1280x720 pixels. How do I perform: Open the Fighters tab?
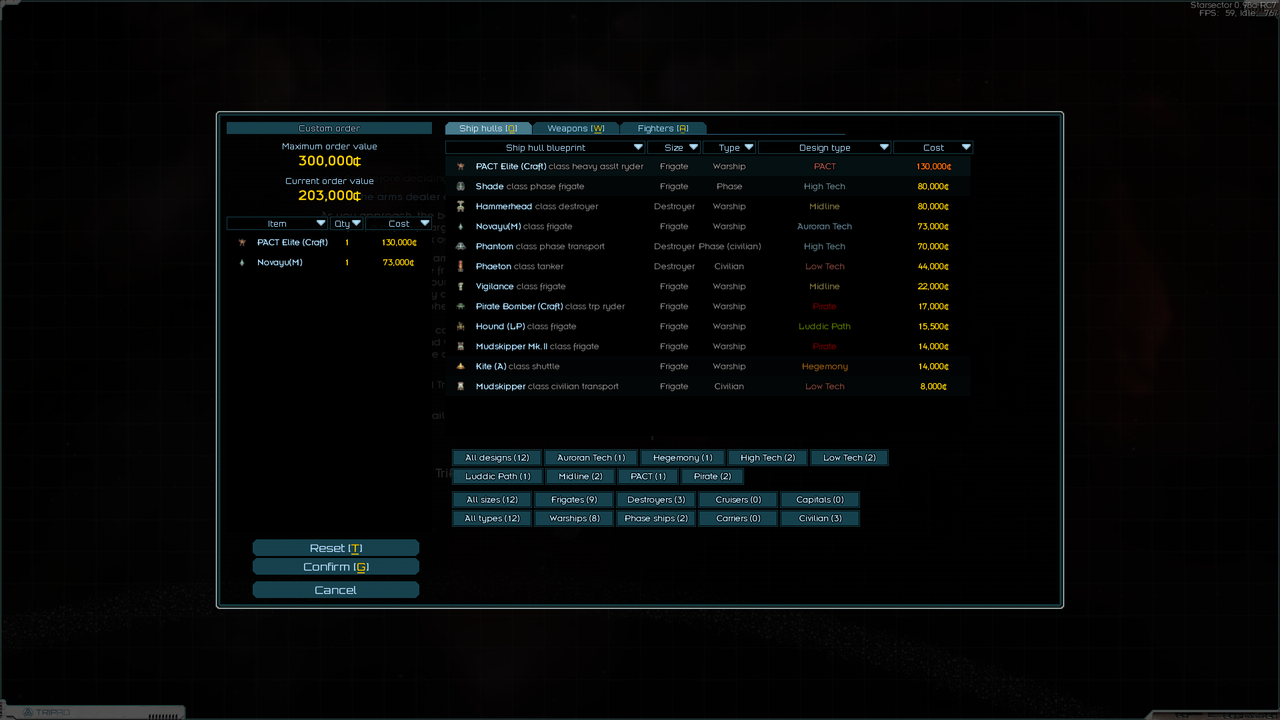663,128
